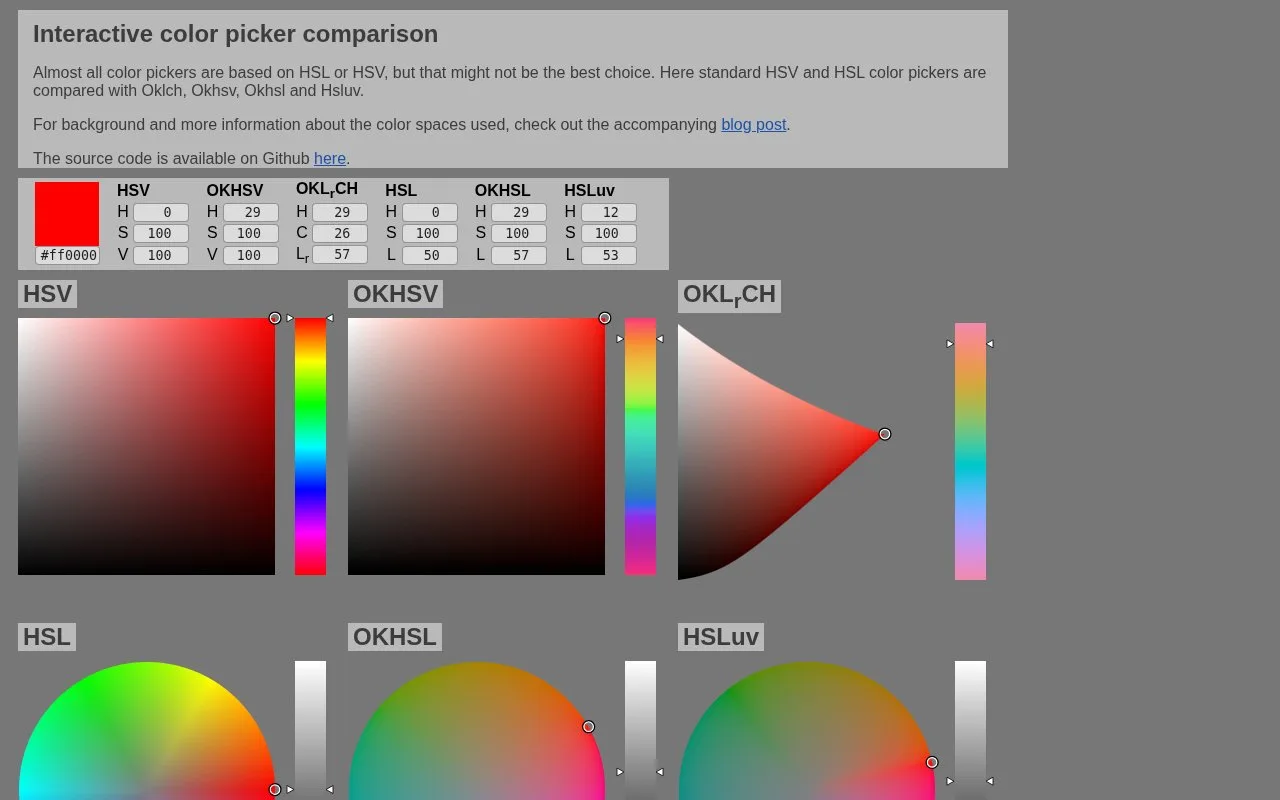Pick a color in the HSV saturation-value square
This screenshot has width=1280, height=800.
146,446
